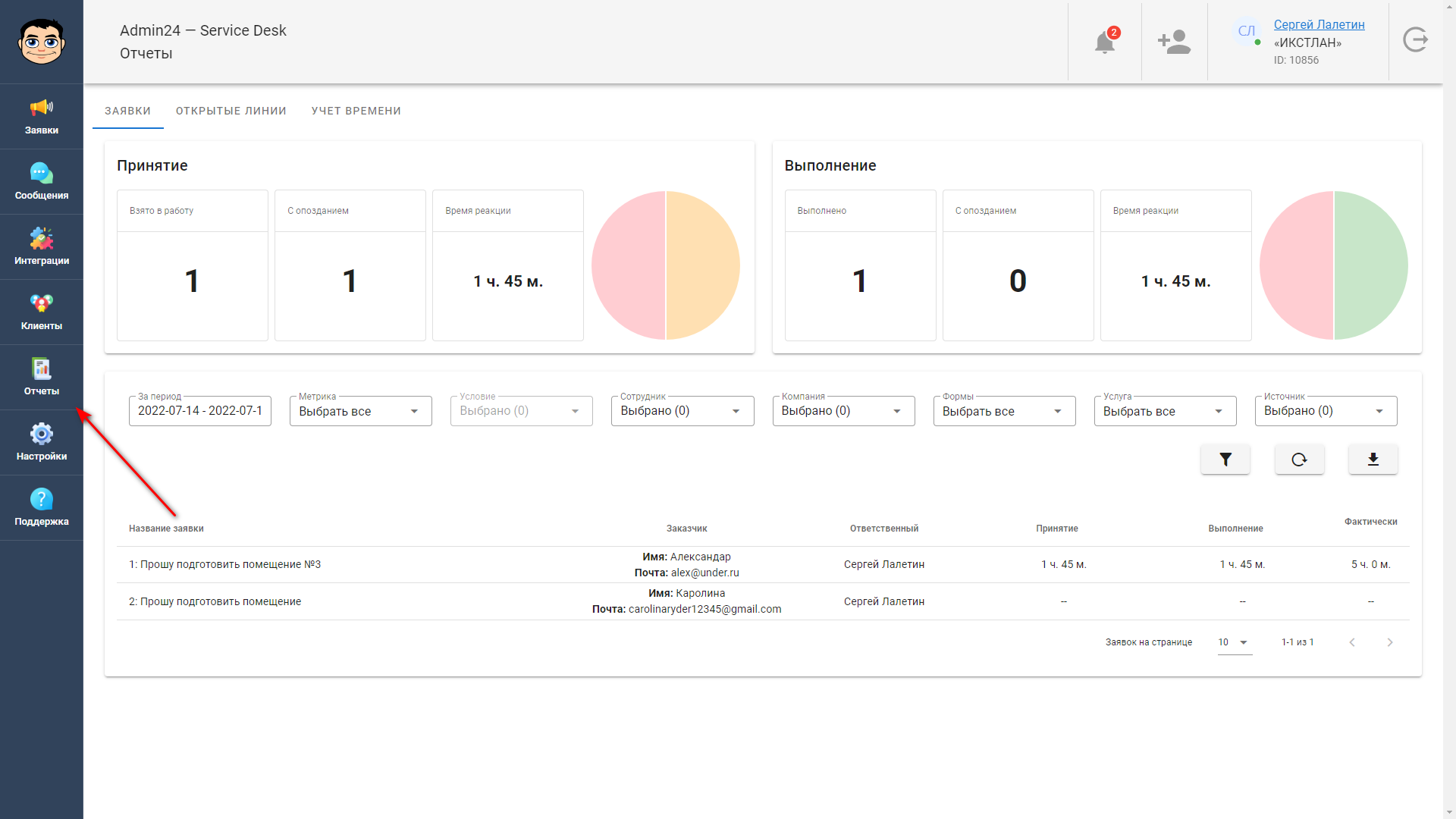This screenshot has width=1456, height=819.
Task: Click the Принятие Время реакции card
Action: (x=508, y=265)
